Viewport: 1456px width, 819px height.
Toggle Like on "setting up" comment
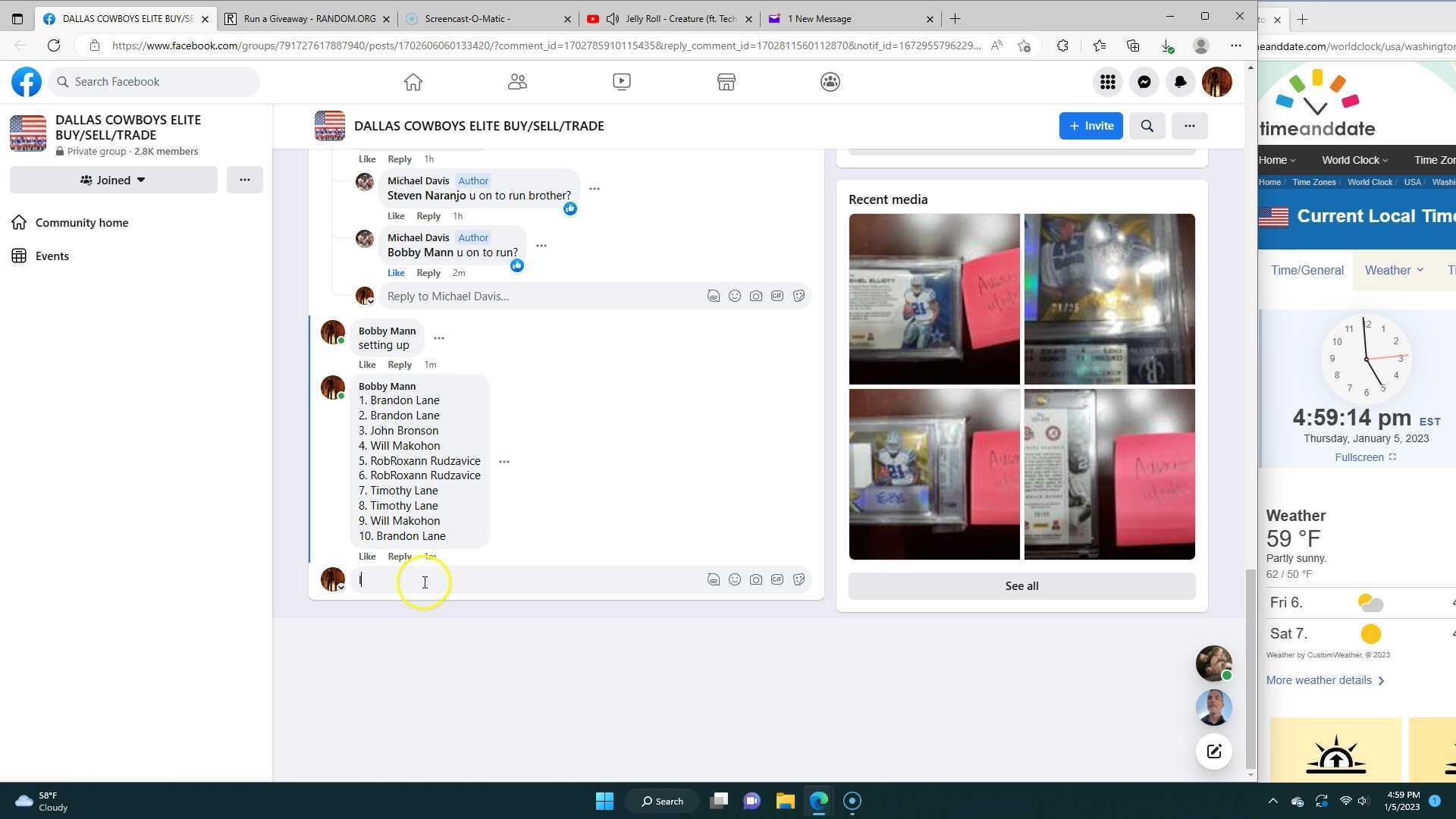point(367,365)
